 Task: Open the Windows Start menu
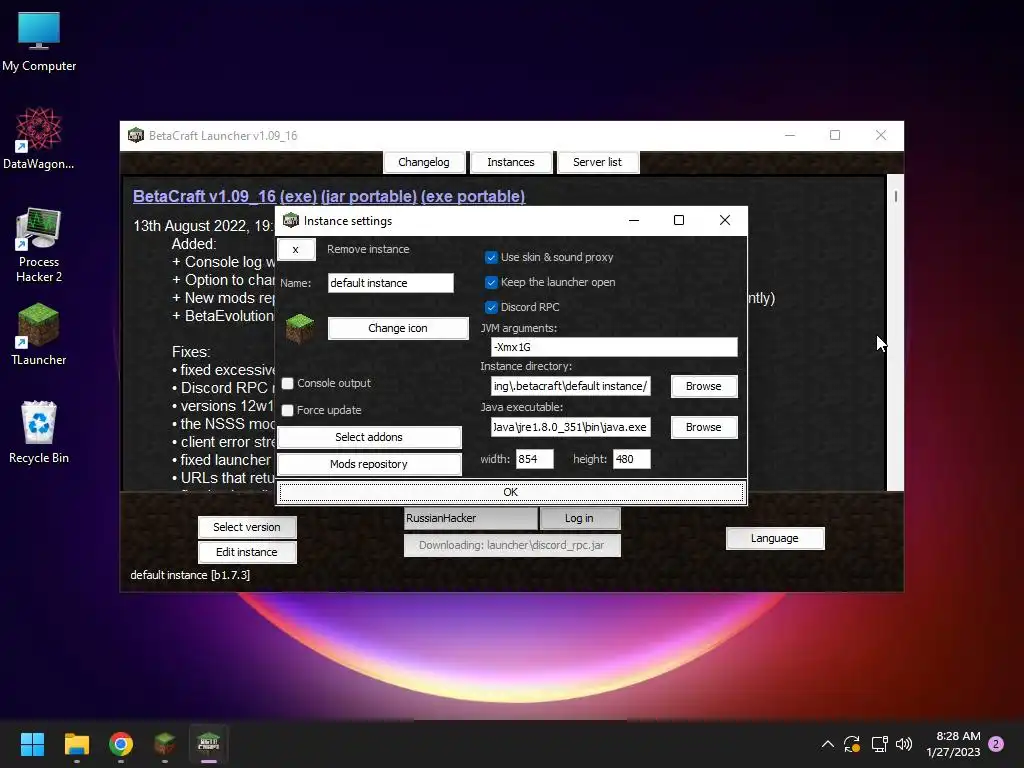coord(32,744)
